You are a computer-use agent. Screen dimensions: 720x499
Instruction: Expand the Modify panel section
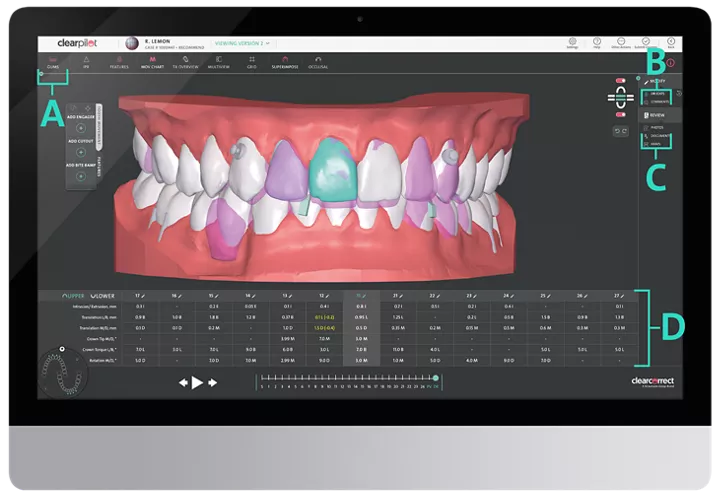(656, 80)
